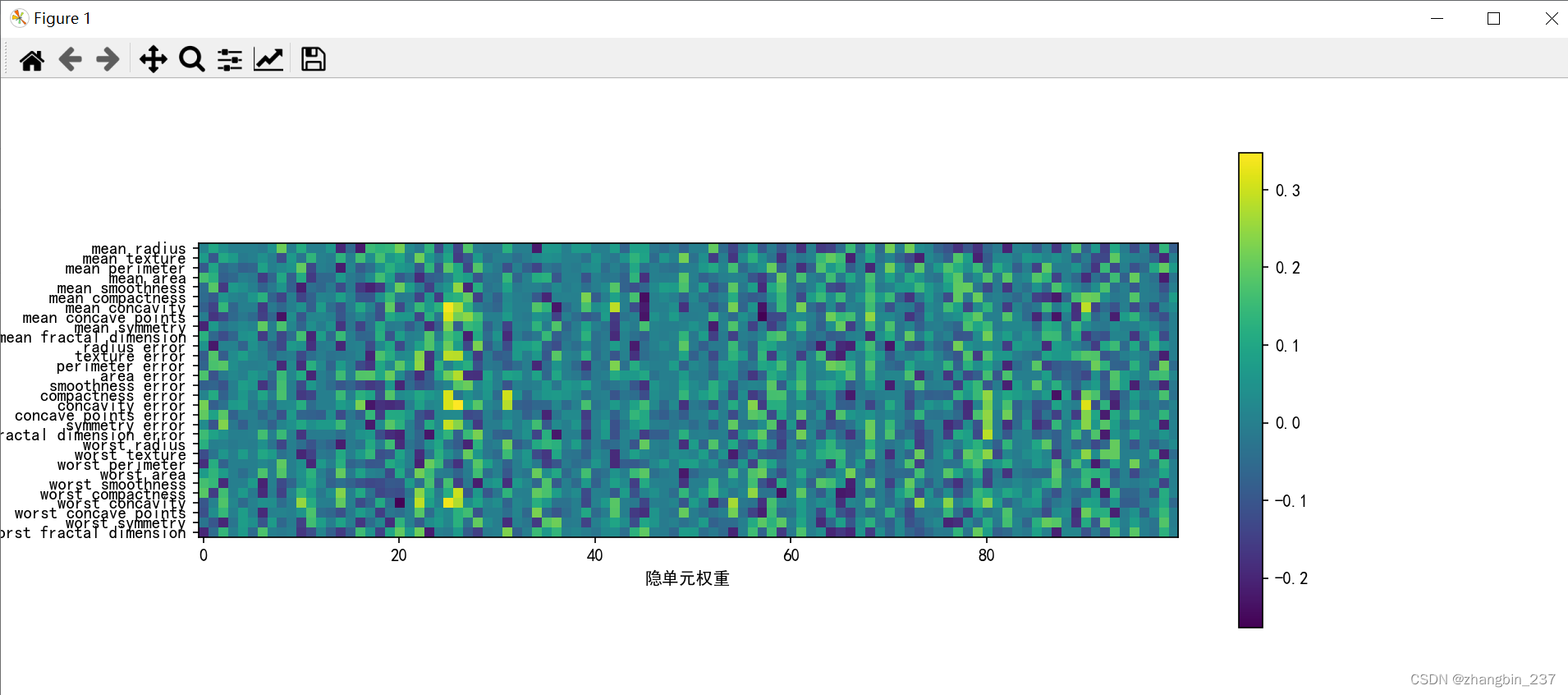The width and height of the screenshot is (1568, 695).
Task: Open Configure subplots sliders icon
Action: click(230, 59)
